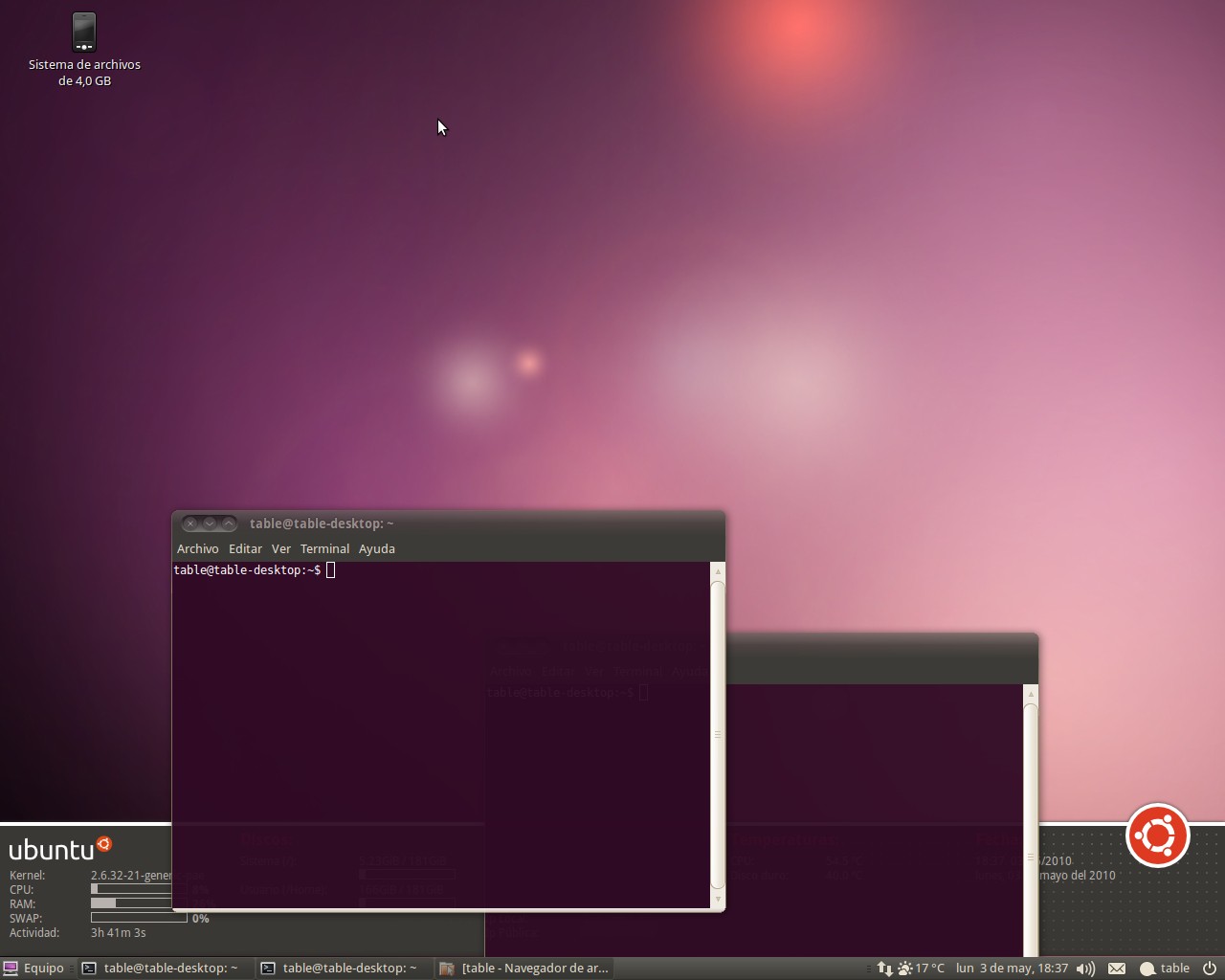Open the Equipo menu on the panel
Viewport: 1225px width, 980px height.
click(x=34, y=968)
